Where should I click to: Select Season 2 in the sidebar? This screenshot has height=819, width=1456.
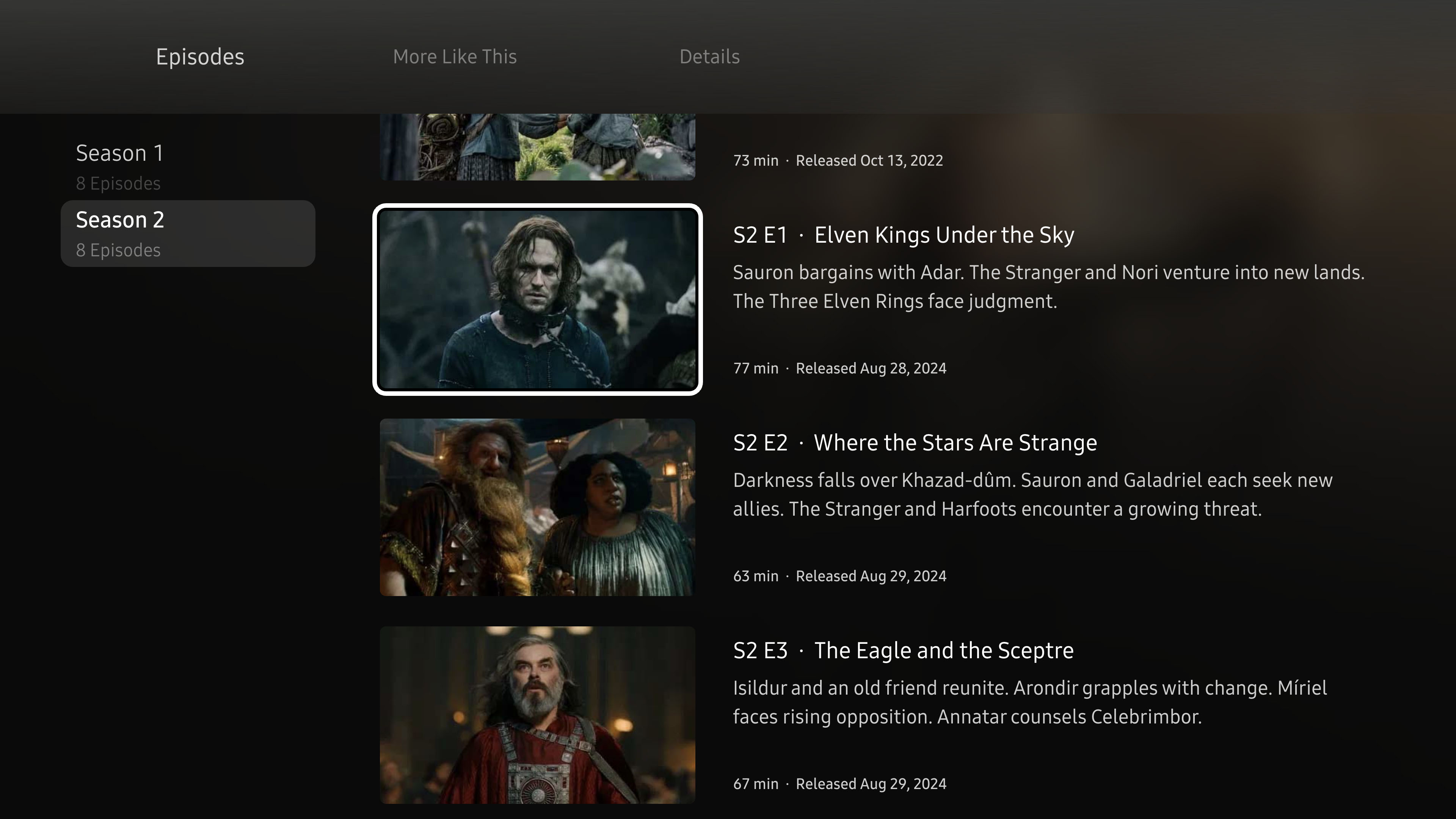click(x=188, y=234)
